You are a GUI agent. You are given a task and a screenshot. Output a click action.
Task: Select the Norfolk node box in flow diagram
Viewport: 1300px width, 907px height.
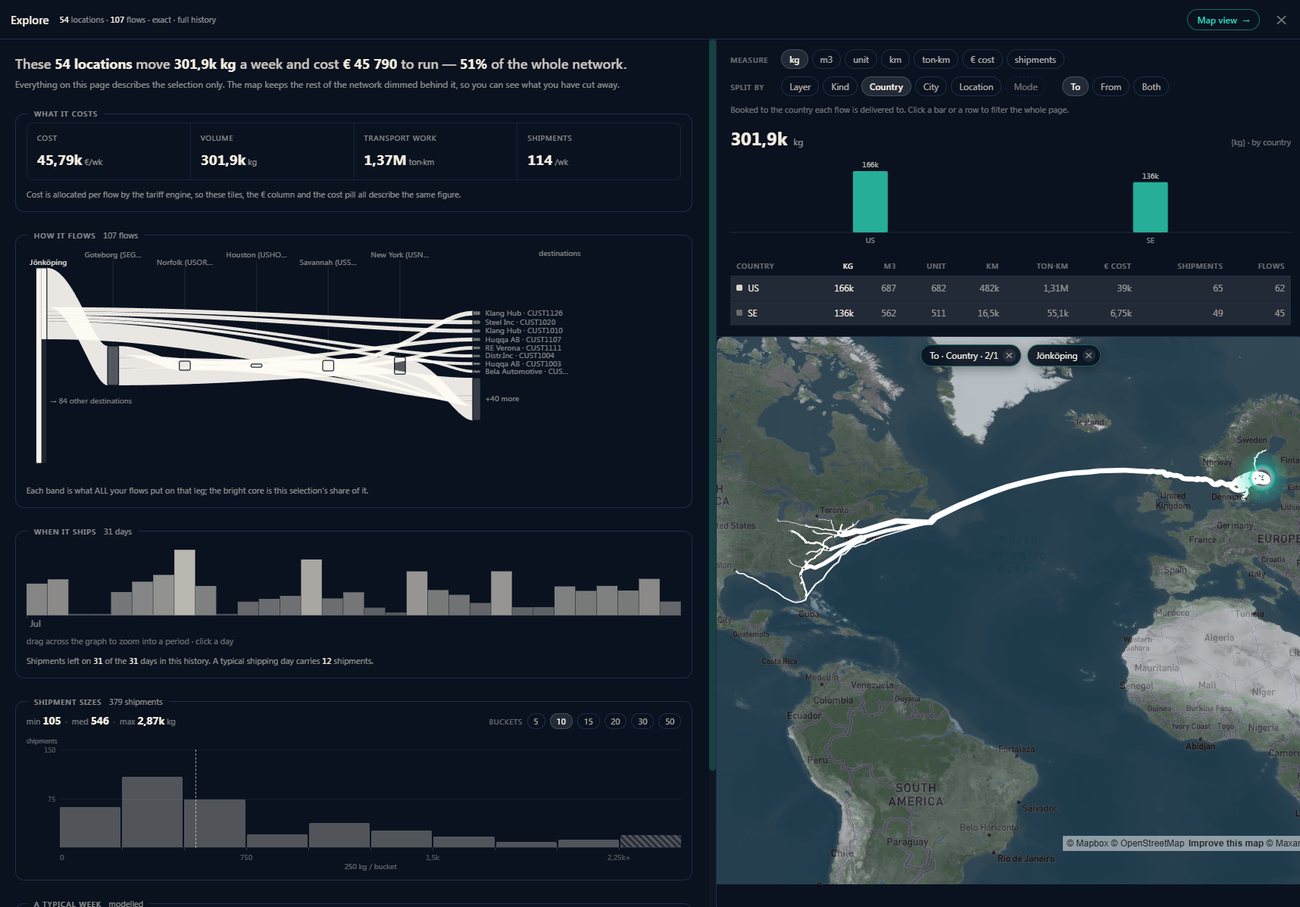(x=184, y=366)
